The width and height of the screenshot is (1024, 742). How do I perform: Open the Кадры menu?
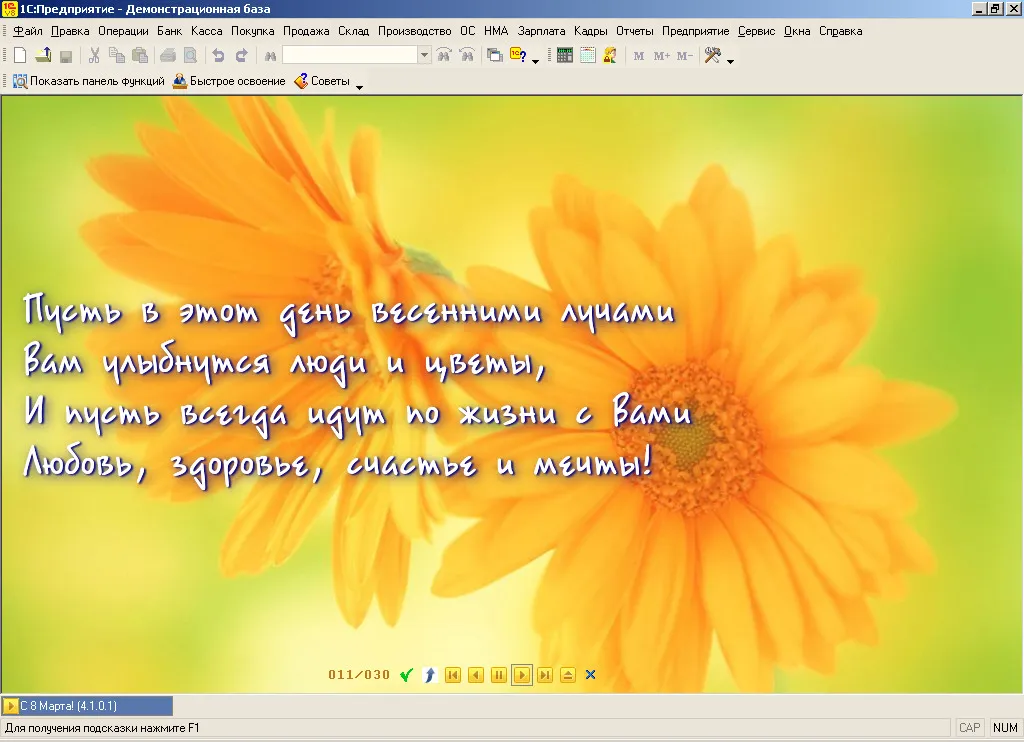pos(590,31)
